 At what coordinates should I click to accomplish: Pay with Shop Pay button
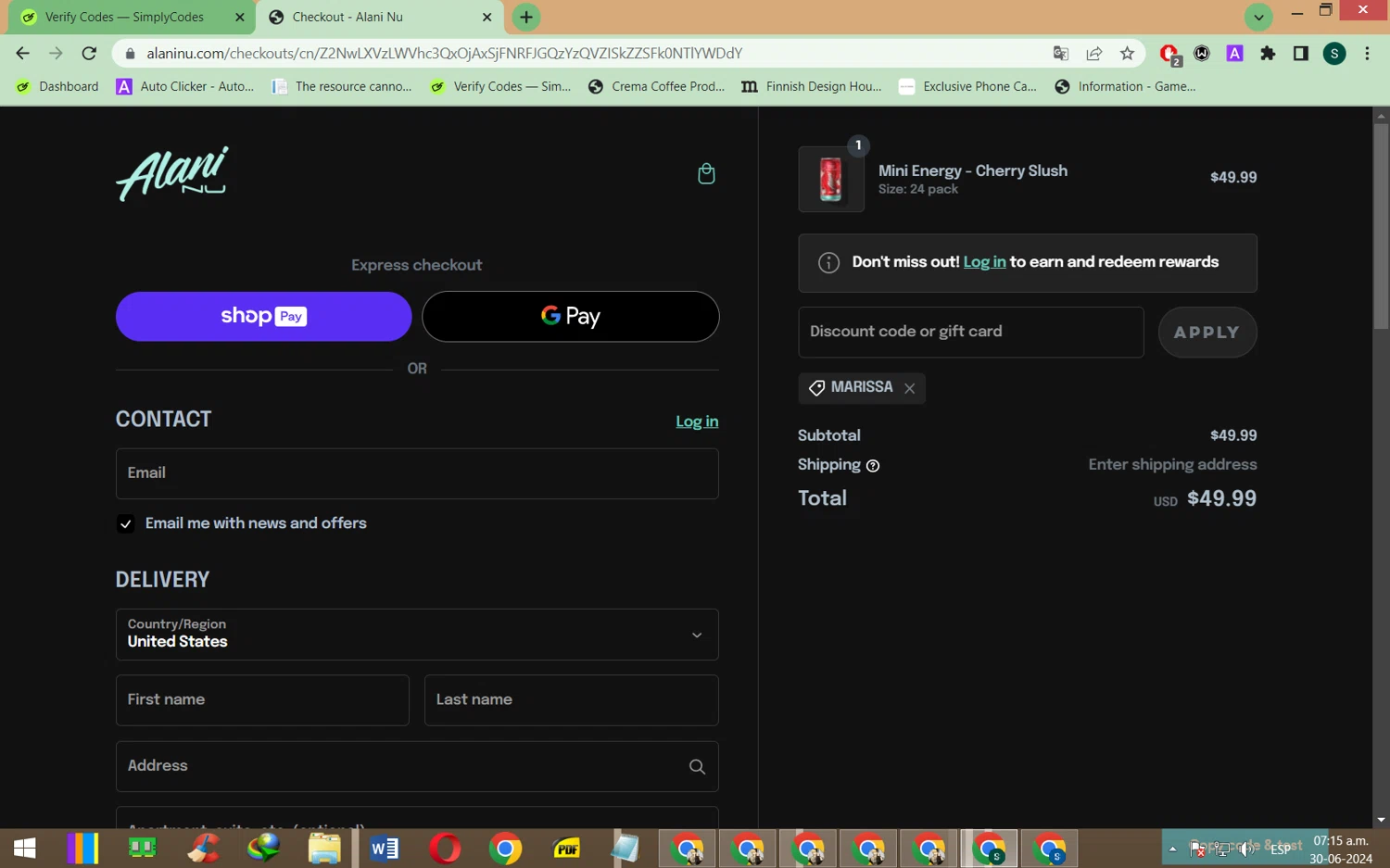[x=263, y=317]
